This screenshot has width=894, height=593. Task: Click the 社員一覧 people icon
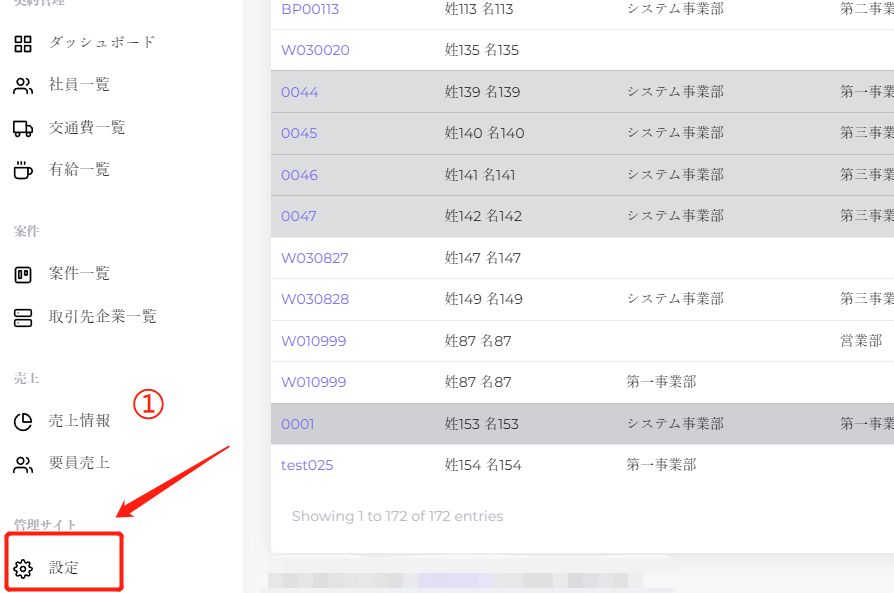23,86
